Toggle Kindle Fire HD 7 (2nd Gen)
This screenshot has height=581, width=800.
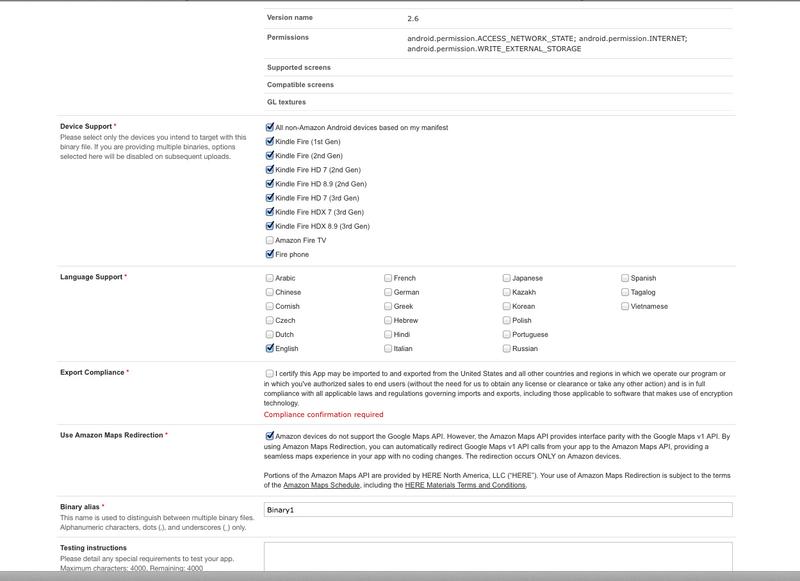(270, 169)
